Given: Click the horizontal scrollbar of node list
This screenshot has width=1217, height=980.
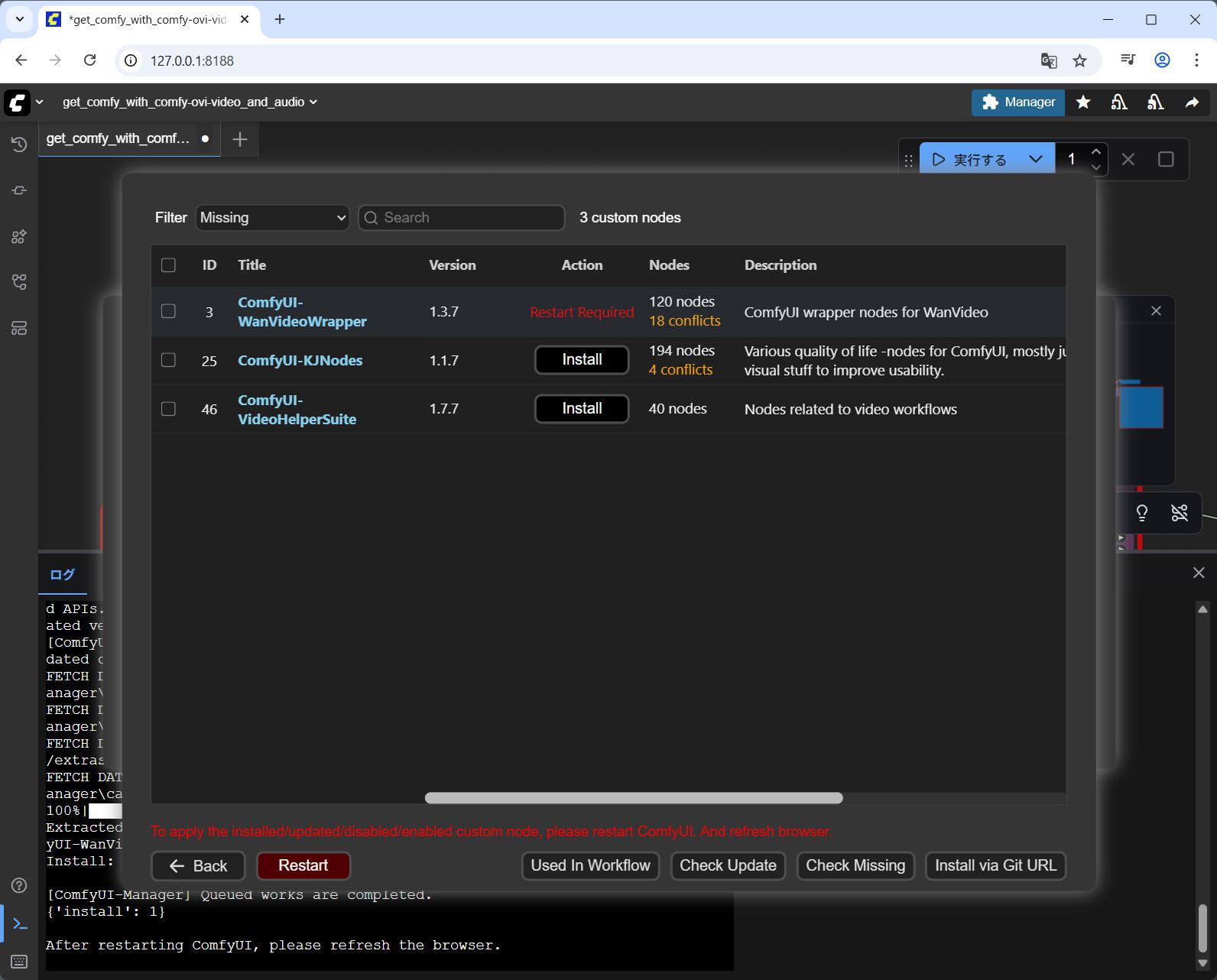Looking at the screenshot, I should (x=633, y=798).
